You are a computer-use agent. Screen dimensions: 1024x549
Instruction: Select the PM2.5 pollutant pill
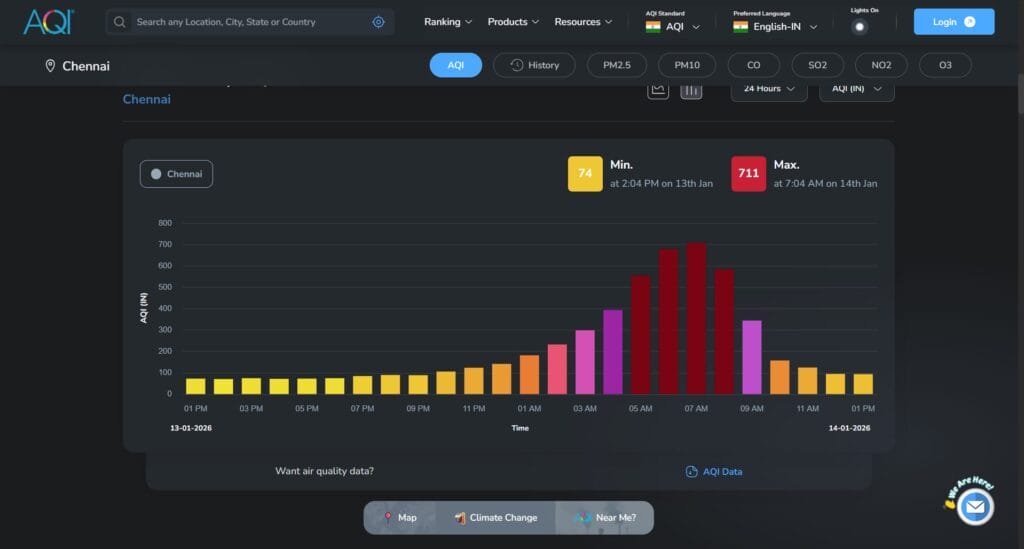pos(615,65)
